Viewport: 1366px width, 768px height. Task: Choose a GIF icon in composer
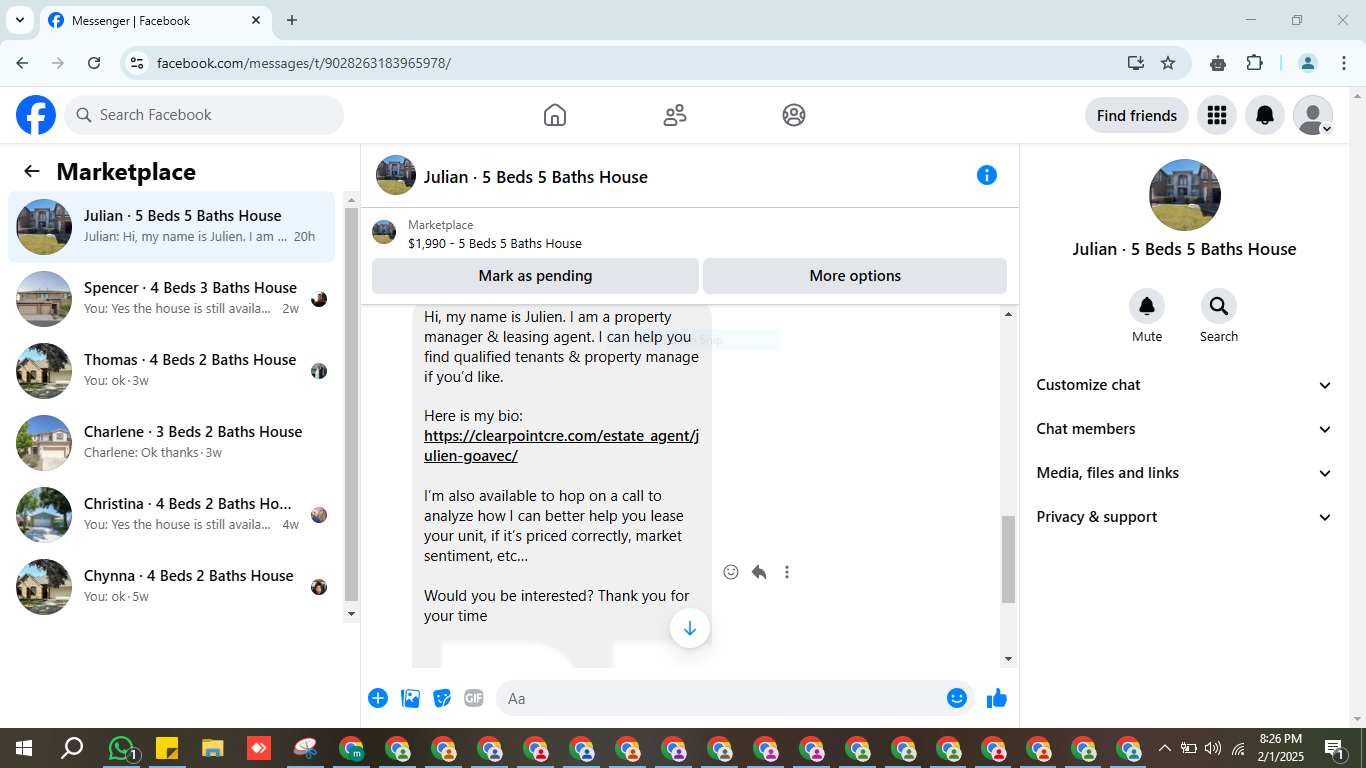point(474,698)
